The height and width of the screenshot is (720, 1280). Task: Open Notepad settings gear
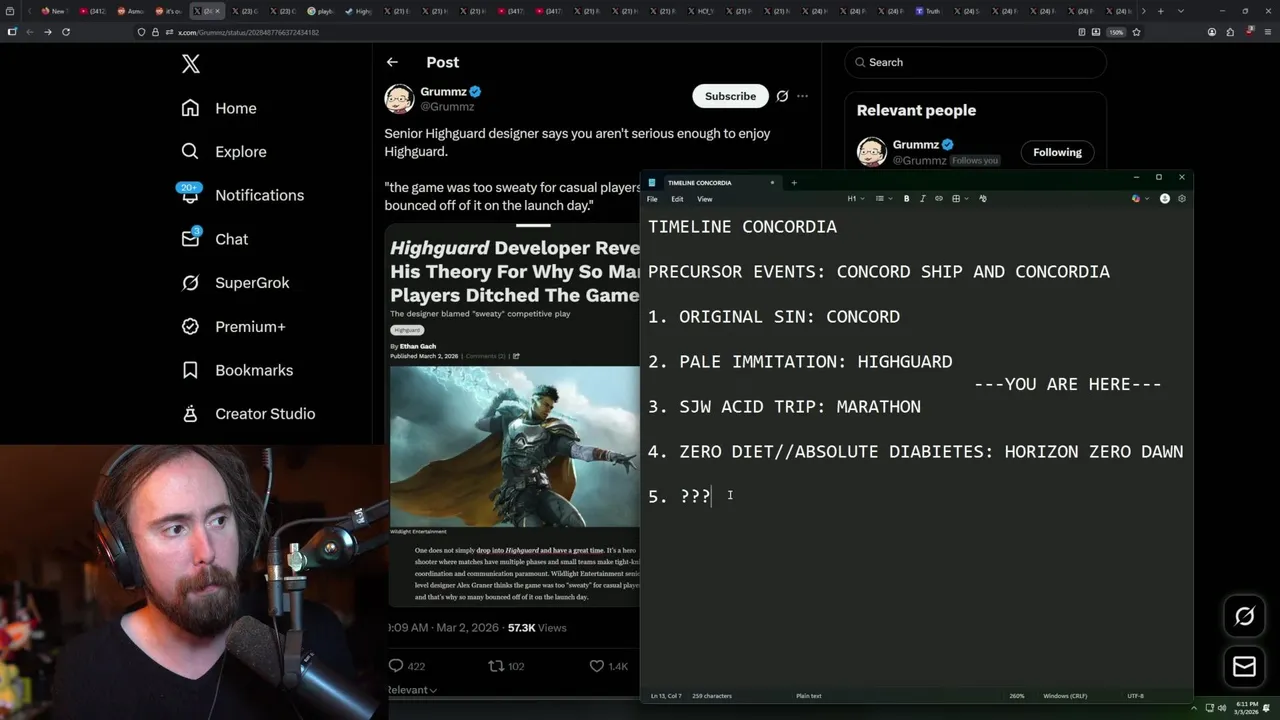click(1182, 199)
